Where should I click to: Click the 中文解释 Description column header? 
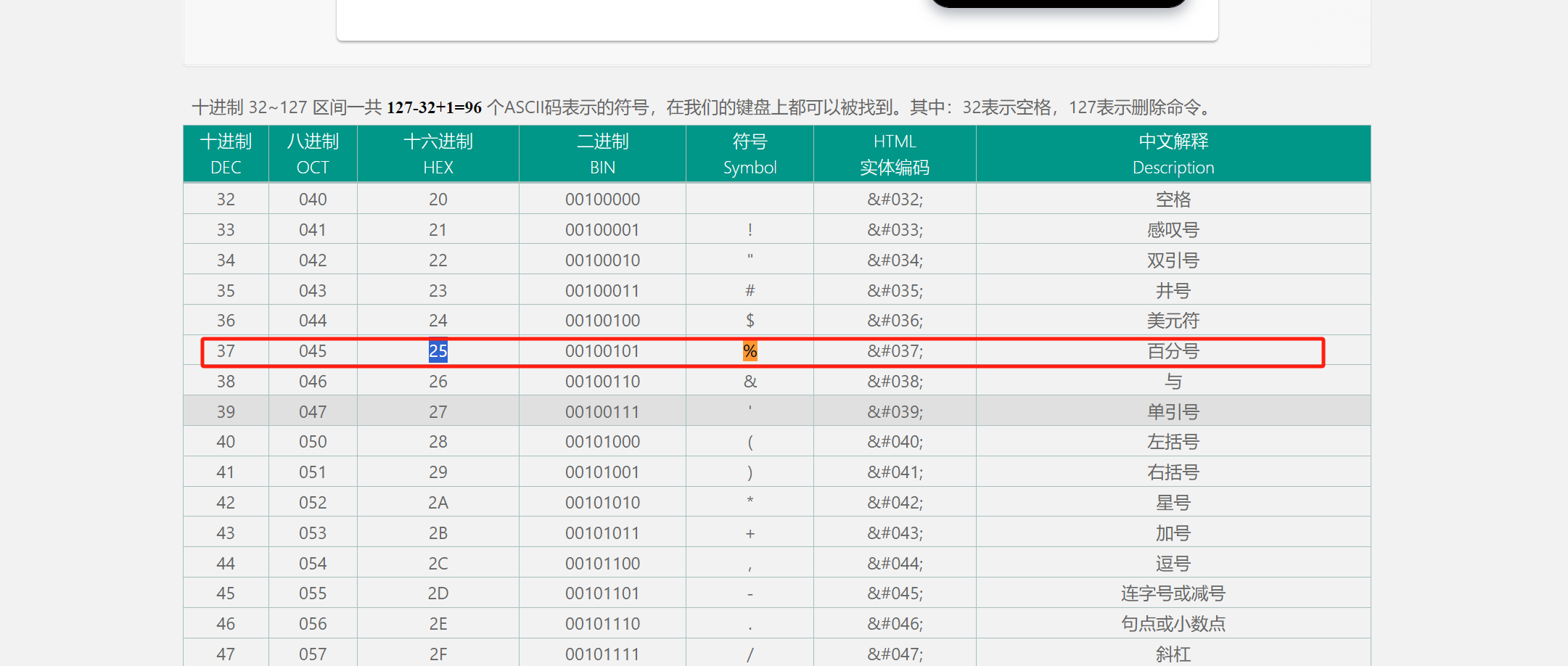click(1173, 154)
